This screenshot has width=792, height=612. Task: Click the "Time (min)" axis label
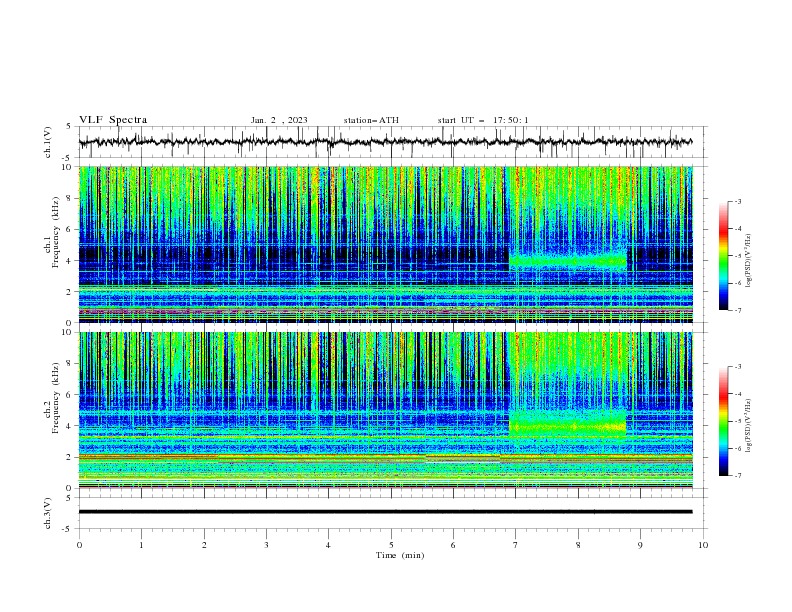click(400, 555)
